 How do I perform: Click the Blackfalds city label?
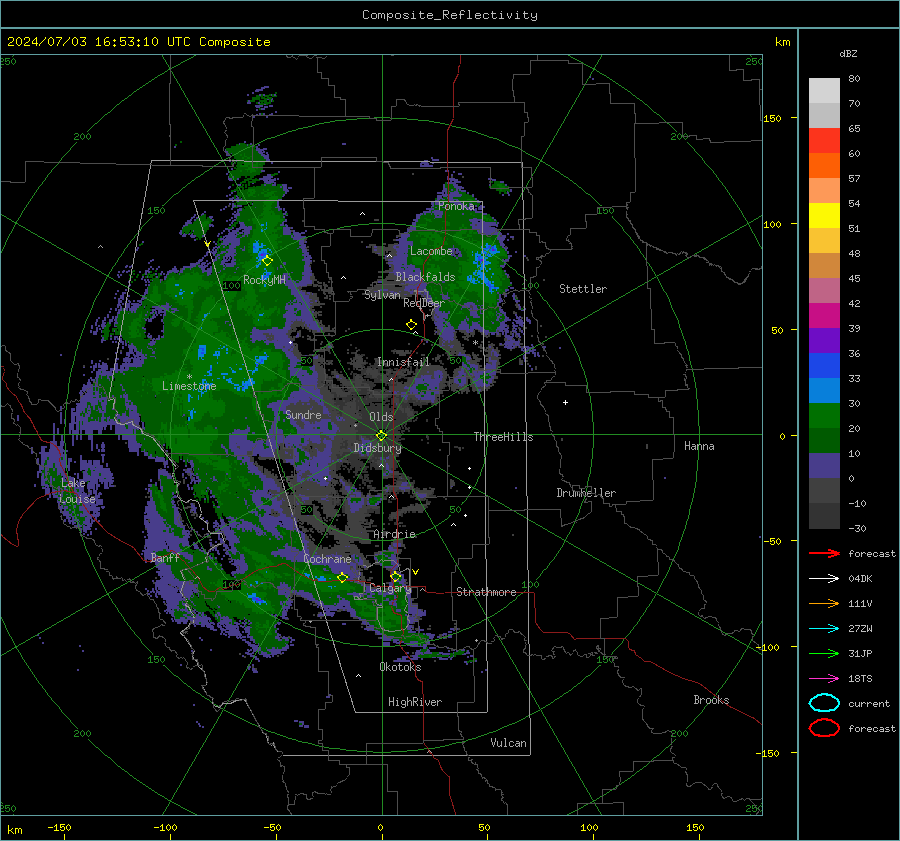[425, 277]
